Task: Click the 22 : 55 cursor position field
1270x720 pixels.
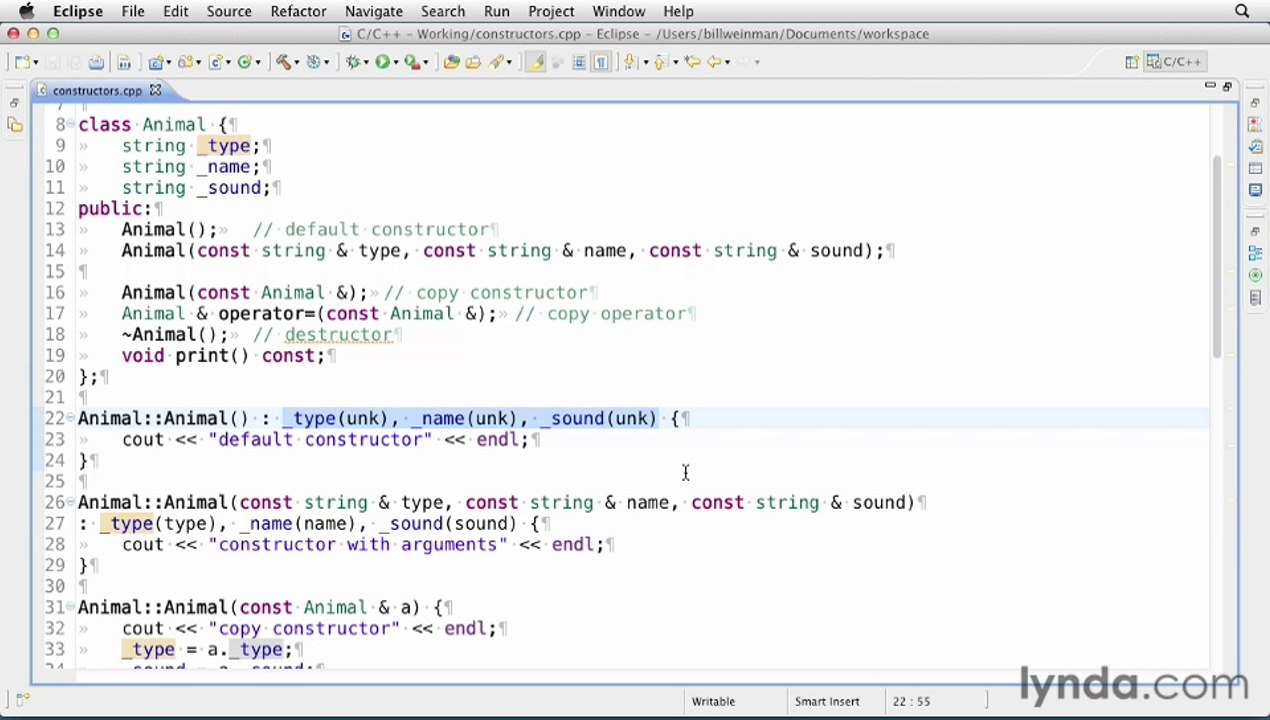Action: pyautogui.click(x=912, y=702)
